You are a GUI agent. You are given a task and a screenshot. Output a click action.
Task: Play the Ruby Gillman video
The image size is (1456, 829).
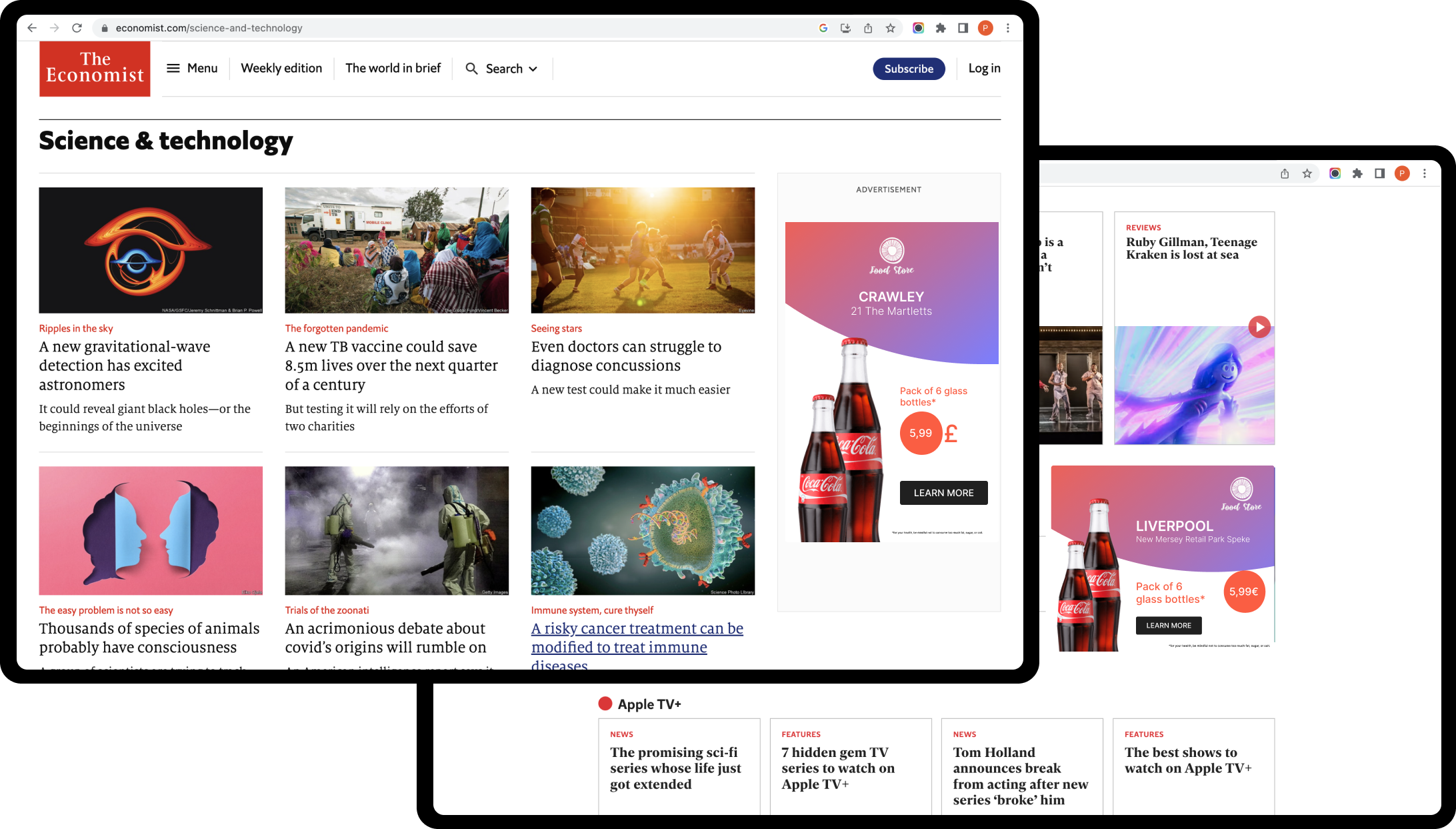1259,327
